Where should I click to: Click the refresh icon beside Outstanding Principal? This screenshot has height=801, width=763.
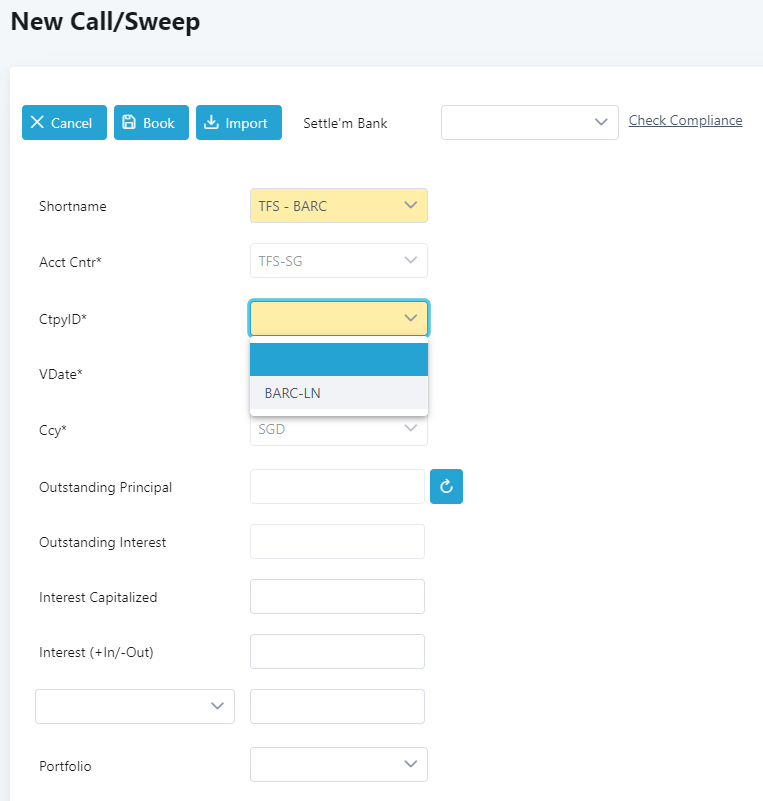click(446, 486)
